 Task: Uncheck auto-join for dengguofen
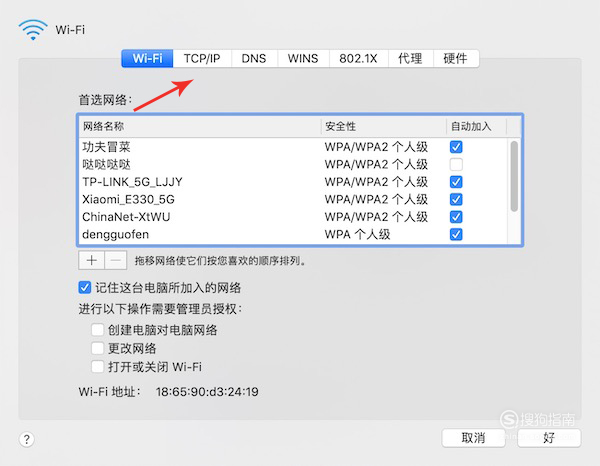[x=456, y=234]
